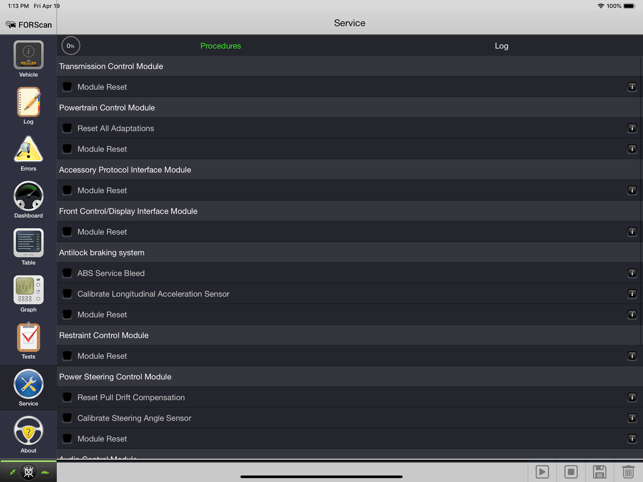Switch to the Log tab
This screenshot has height=482, width=643.
point(501,46)
